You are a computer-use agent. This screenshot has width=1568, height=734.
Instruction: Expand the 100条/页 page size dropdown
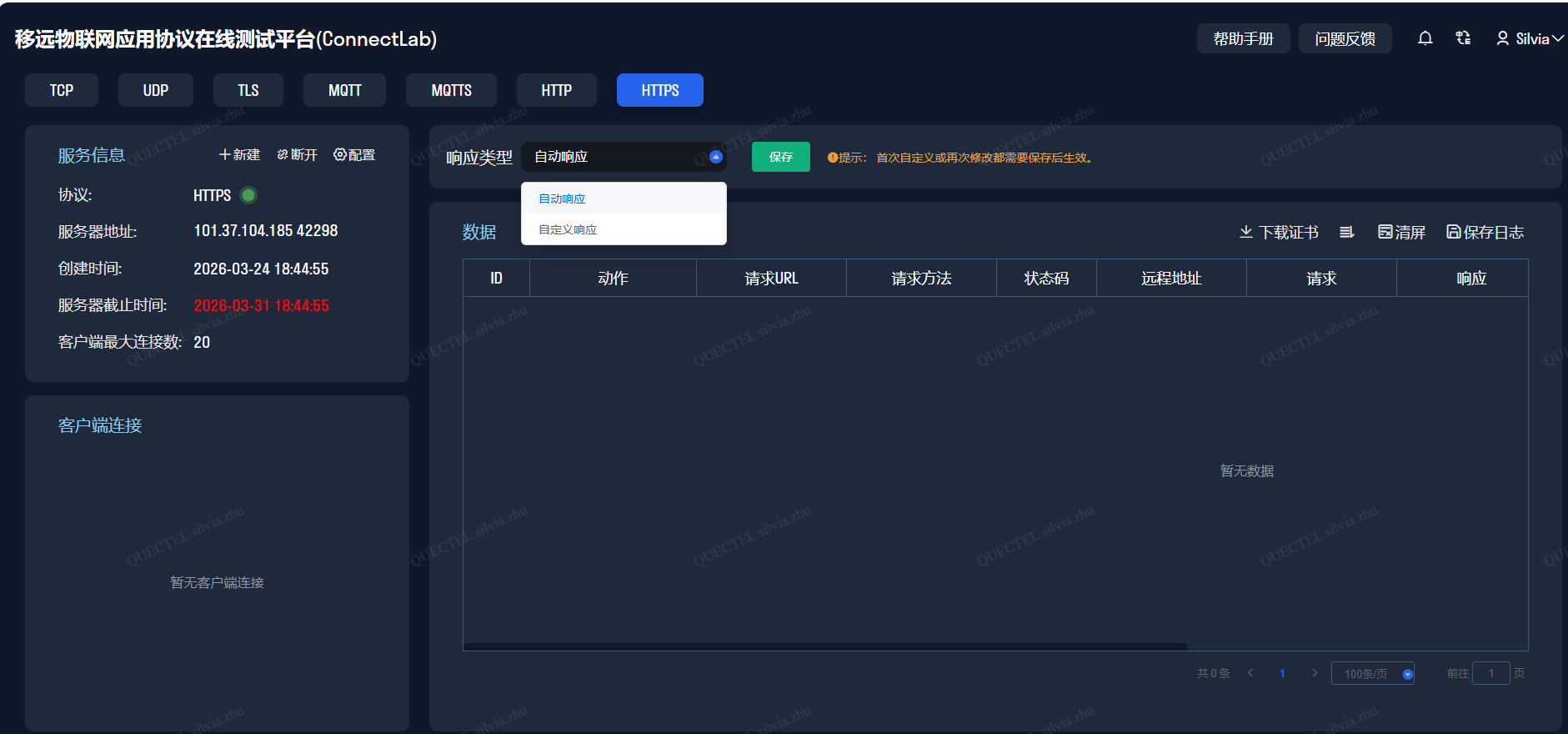tap(1407, 674)
